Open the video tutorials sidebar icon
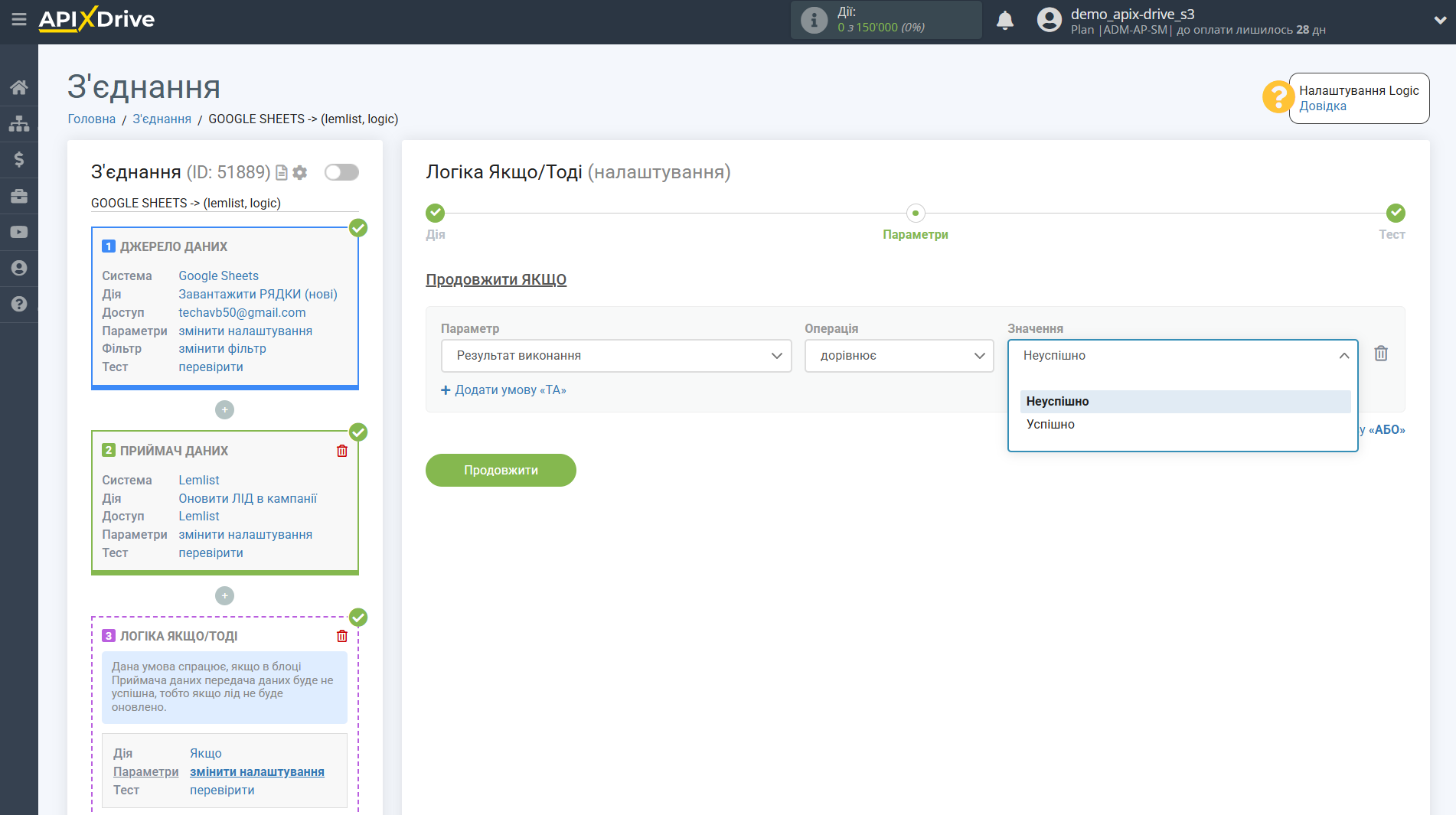The width and height of the screenshot is (1456, 815). click(19, 232)
